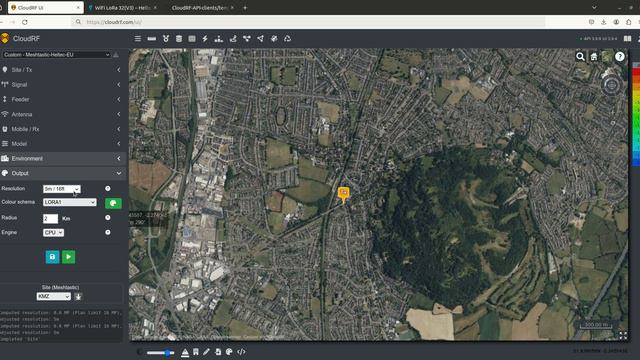
Task: Open the code API icon bottom toolbar
Action: pyautogui.click(x=241, y=352)
